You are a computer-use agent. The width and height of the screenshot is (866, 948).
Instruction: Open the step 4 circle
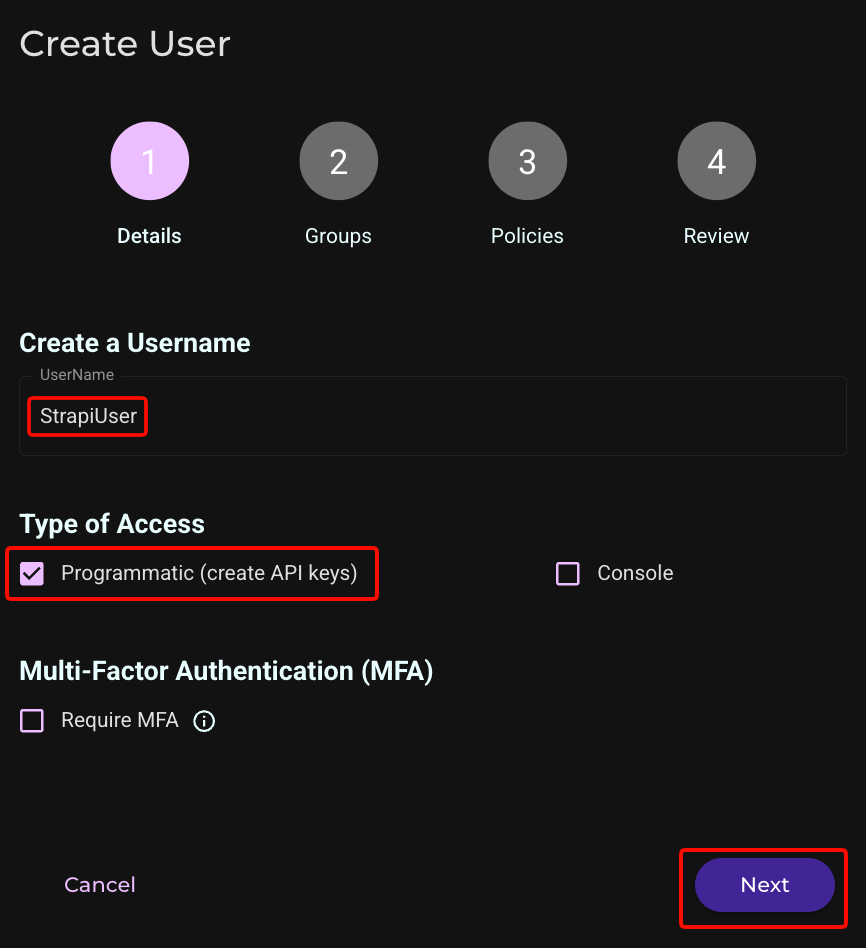[717, 161]
